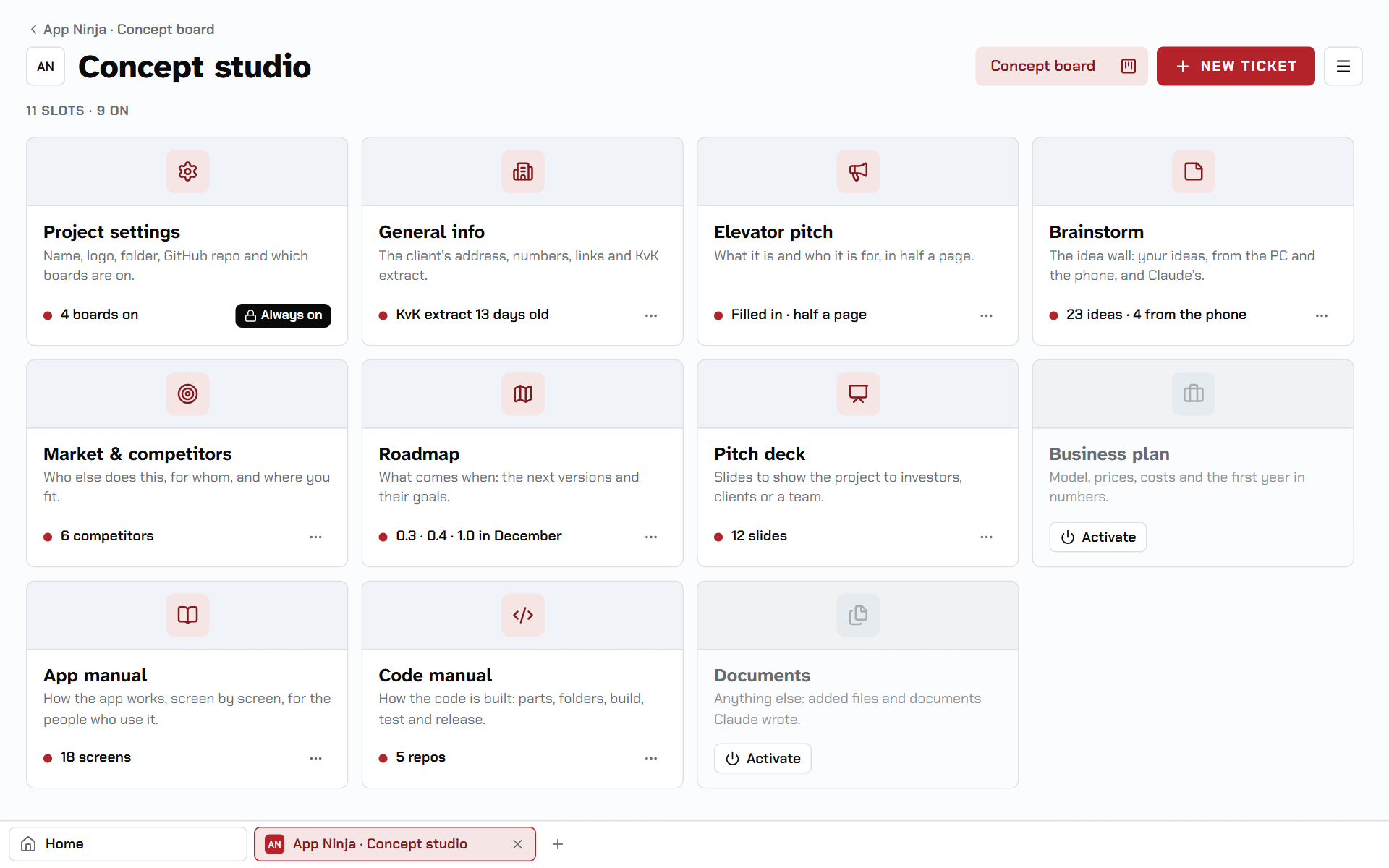Image resolution: width=1389 pixels, height=868 pixels.
Task: Click the Elevator pitch megaphone icon
Action: [x=858, y=171]
